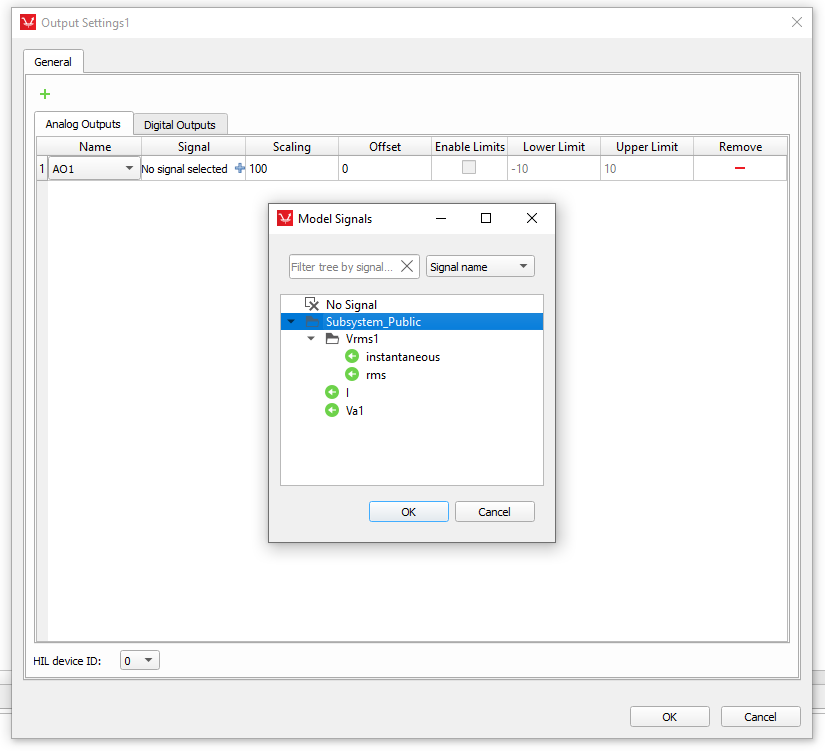Click the red minus remove row icon
The image size is (825, 751).
[x=740, y=169]
